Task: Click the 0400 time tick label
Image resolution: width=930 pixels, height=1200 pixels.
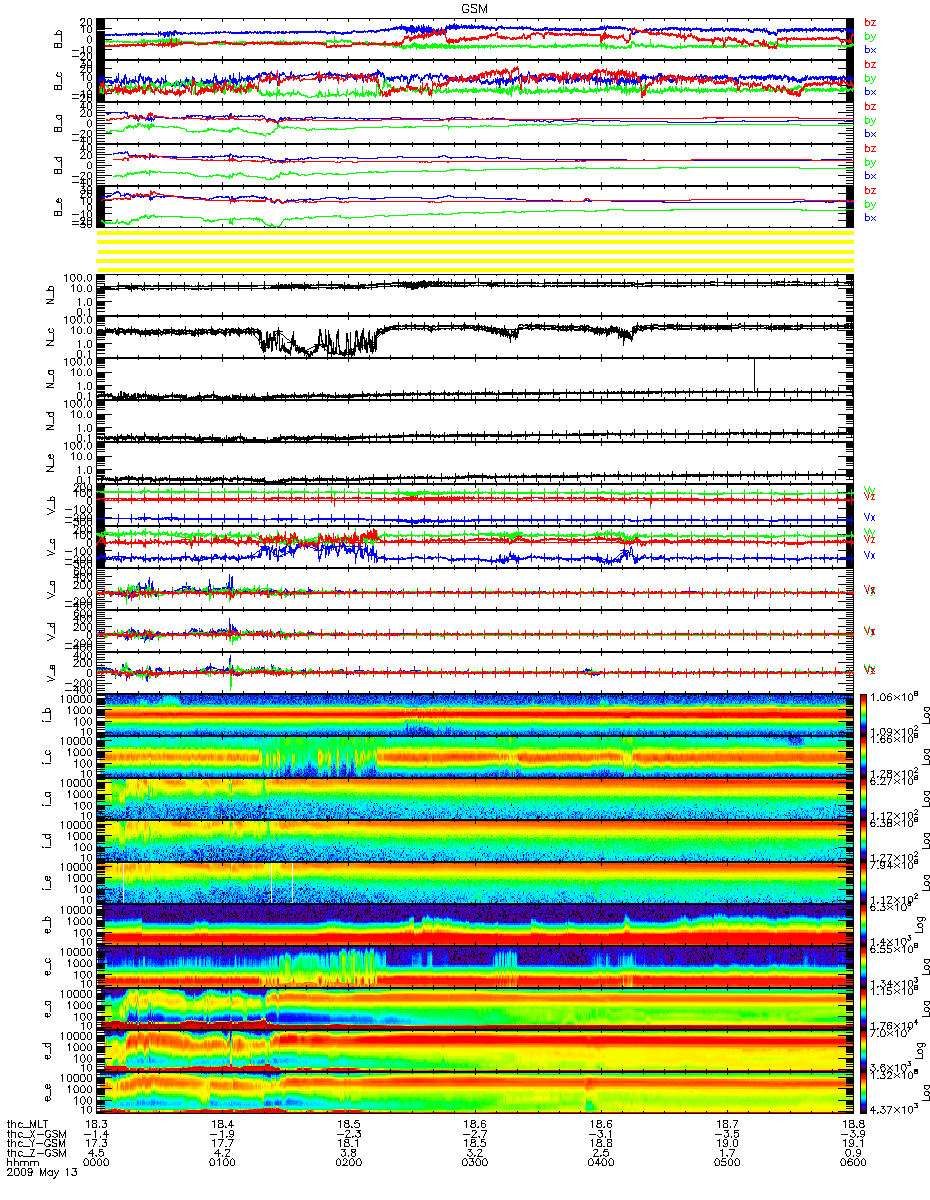Action: (603, 1162)
